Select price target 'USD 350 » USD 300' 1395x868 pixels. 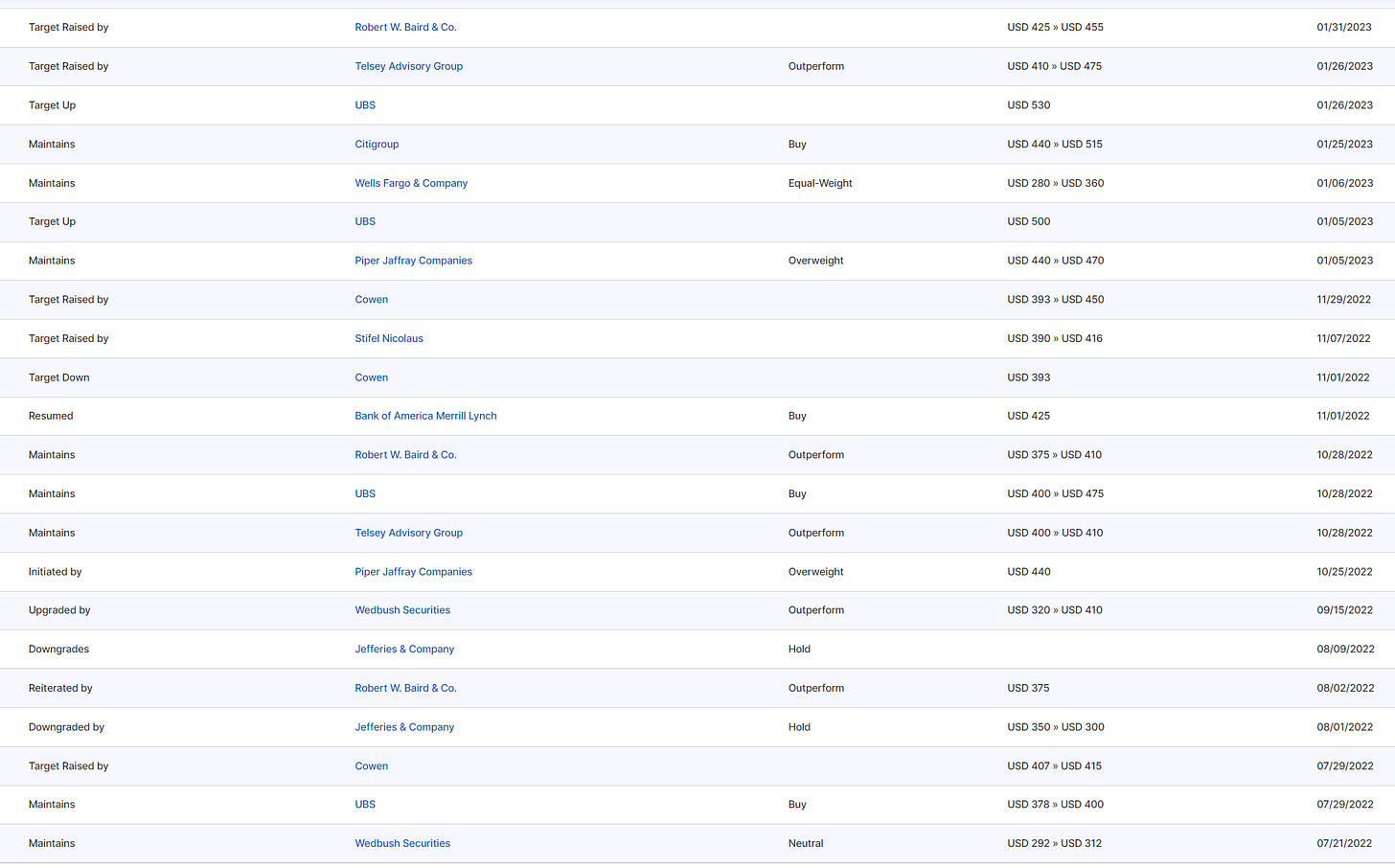(x=1056, y=727)
